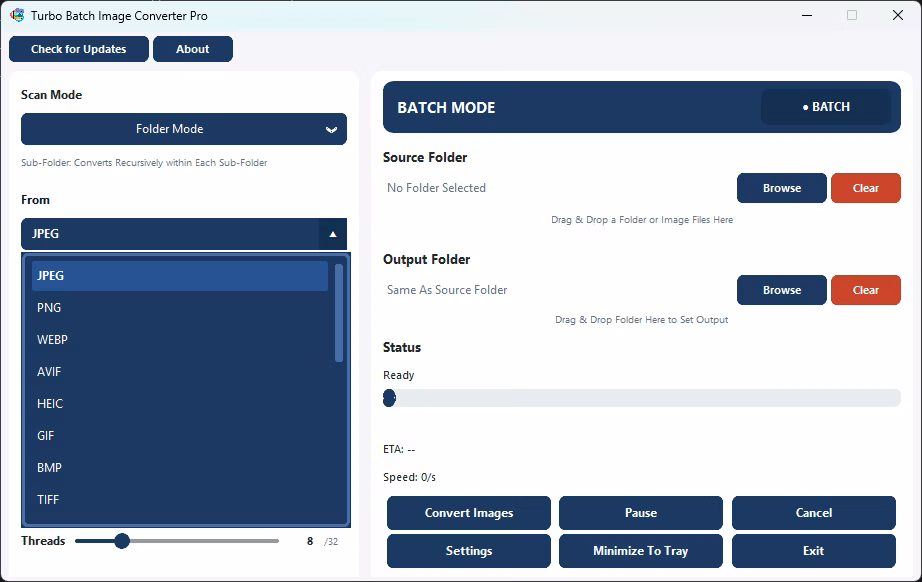The image size is (922, 582).
Task: Start conversion with Convert Images button
Action: pos(469,513)
